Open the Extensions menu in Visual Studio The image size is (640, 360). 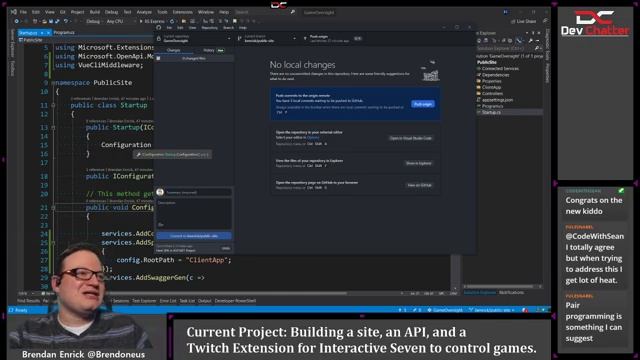click(182, 12)
